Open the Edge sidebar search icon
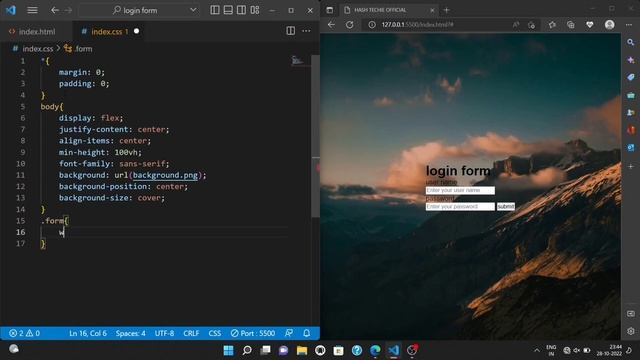Viewport: 640px width, 360px height. click(x=631, y=42)
